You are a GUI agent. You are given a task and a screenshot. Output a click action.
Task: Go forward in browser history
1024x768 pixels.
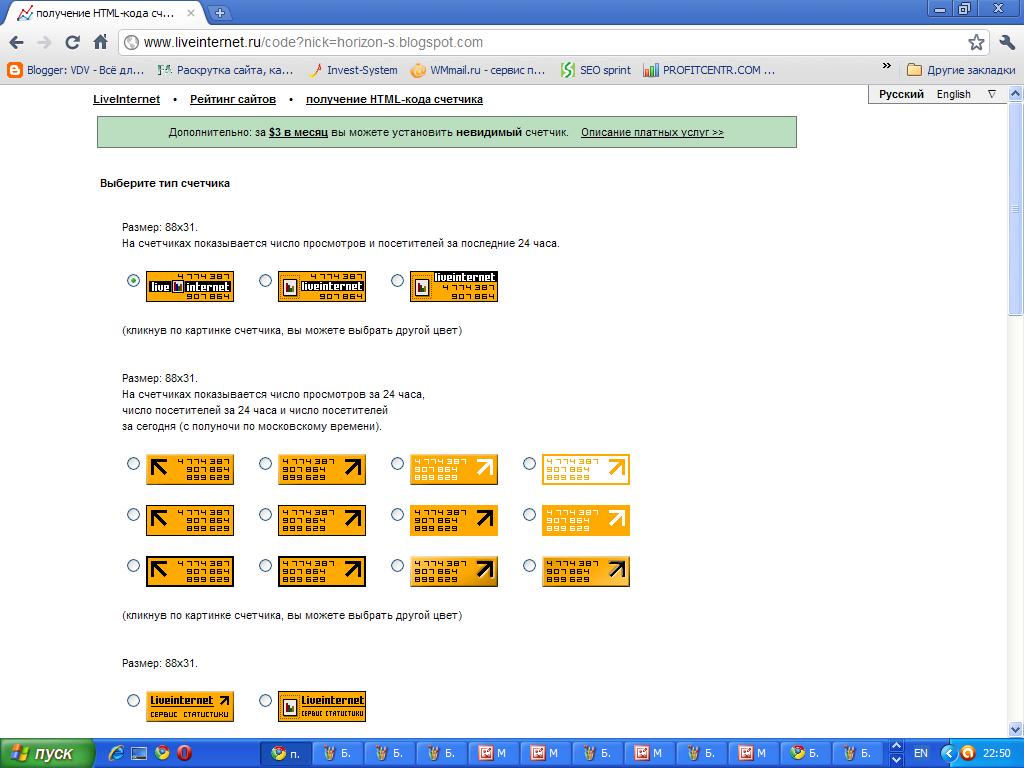pos(44,43)
